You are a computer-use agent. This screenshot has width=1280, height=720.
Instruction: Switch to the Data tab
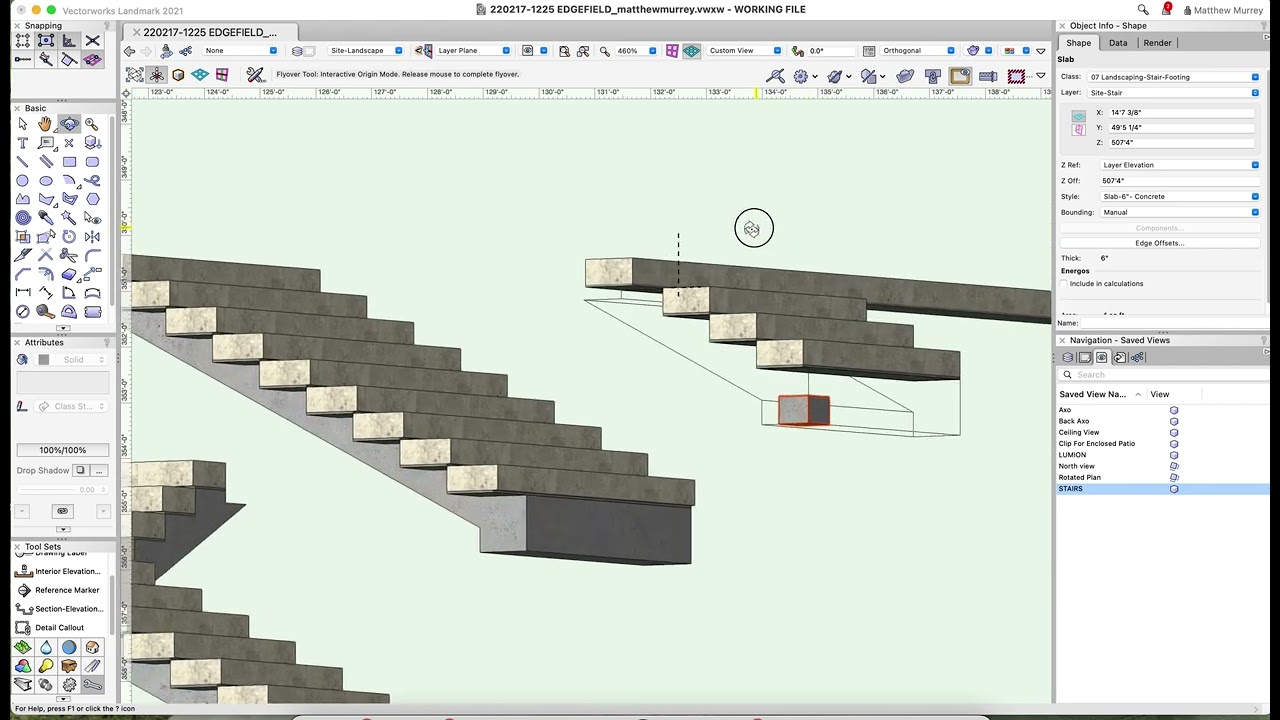pos(1118,43)
